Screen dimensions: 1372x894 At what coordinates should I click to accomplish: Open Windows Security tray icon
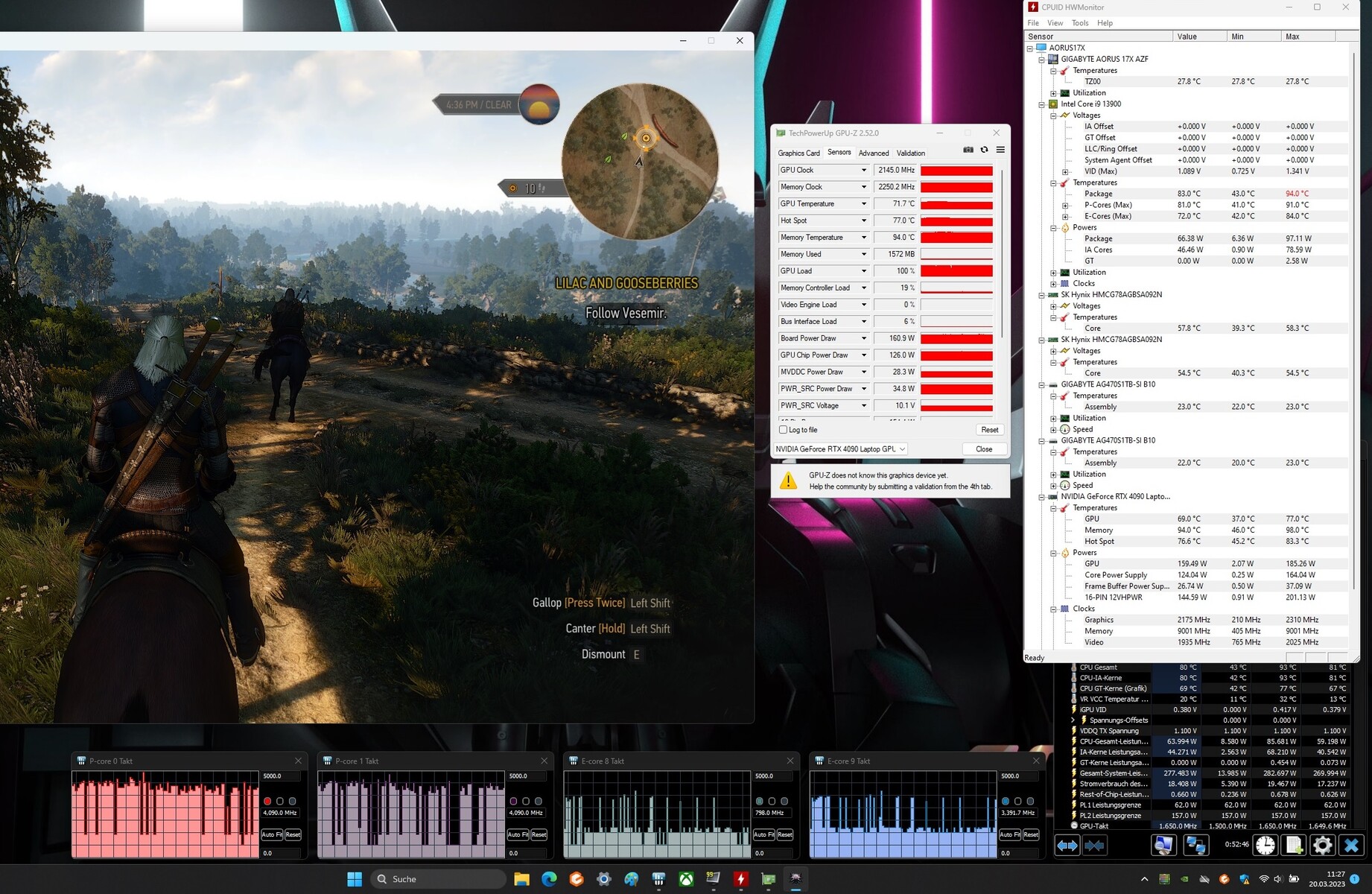pos(1244,879)
